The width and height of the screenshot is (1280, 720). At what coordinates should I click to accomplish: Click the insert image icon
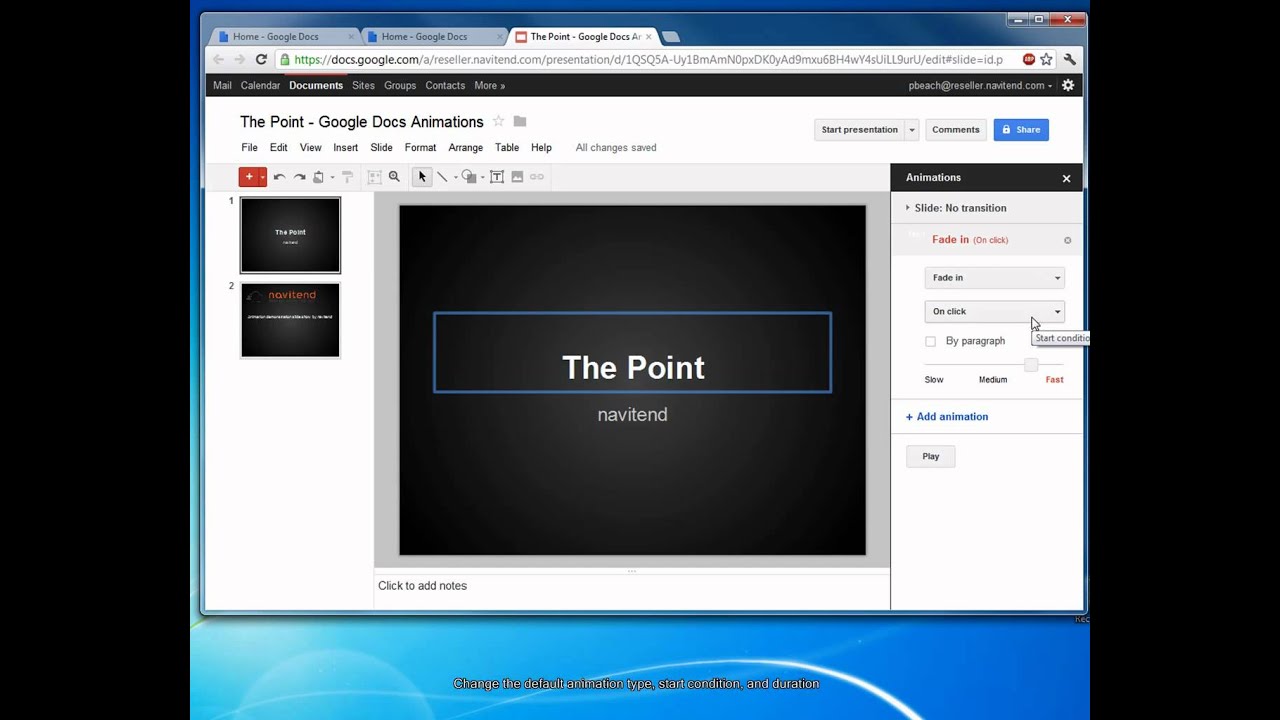[x=517, y=177]
